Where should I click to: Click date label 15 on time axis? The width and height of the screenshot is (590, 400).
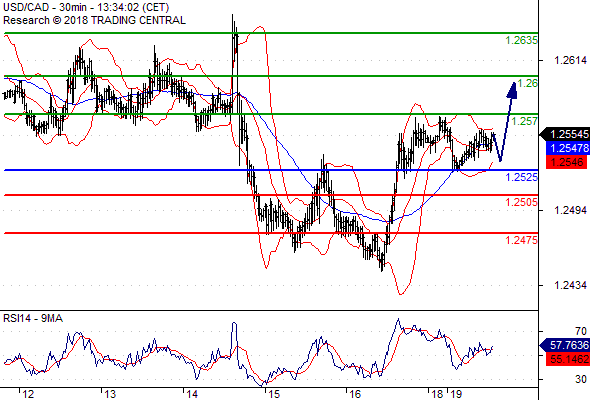274,394
